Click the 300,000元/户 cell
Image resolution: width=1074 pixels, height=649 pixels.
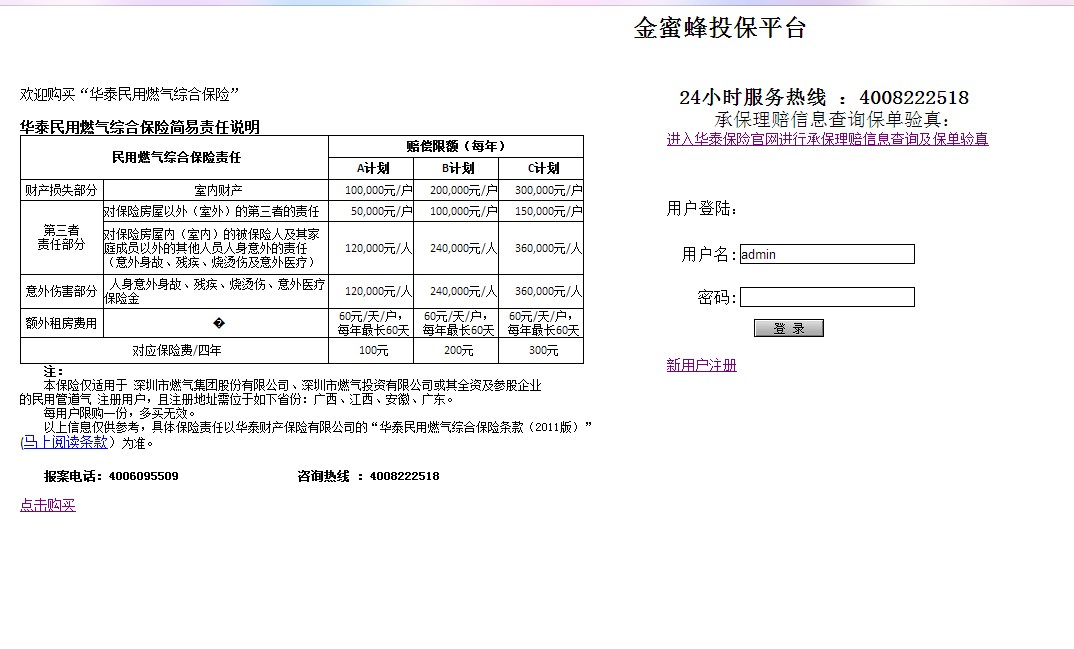[x=542, y=190]
